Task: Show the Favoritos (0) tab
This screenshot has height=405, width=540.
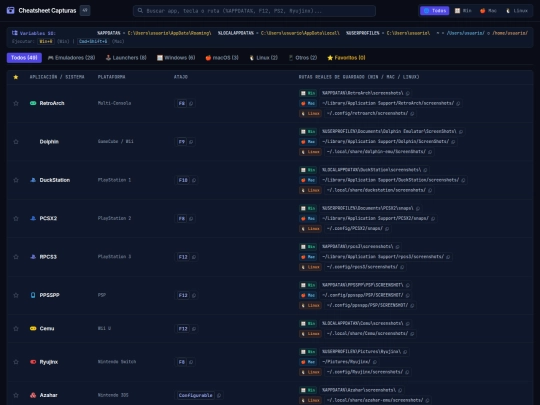Action: 346,58
